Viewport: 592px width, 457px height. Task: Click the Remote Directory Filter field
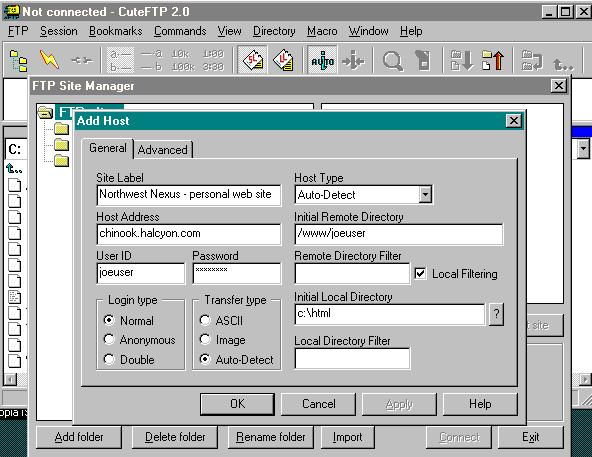pyautogui.click(x=352, y=273)
